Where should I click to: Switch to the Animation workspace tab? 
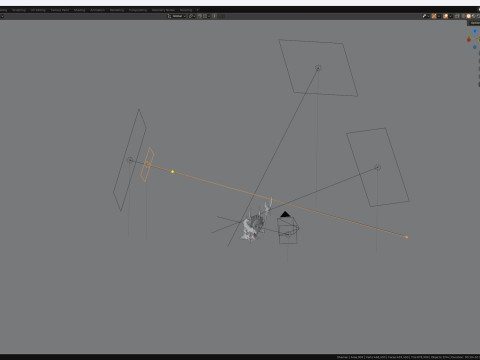(97, 10)
